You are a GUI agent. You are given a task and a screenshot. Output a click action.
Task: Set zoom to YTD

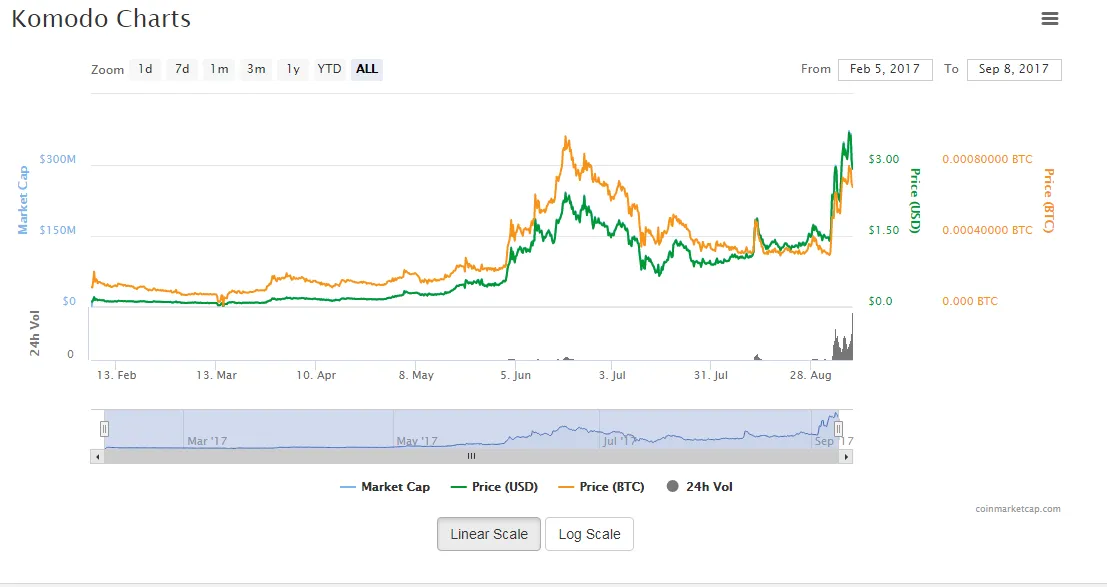[329, 69]
